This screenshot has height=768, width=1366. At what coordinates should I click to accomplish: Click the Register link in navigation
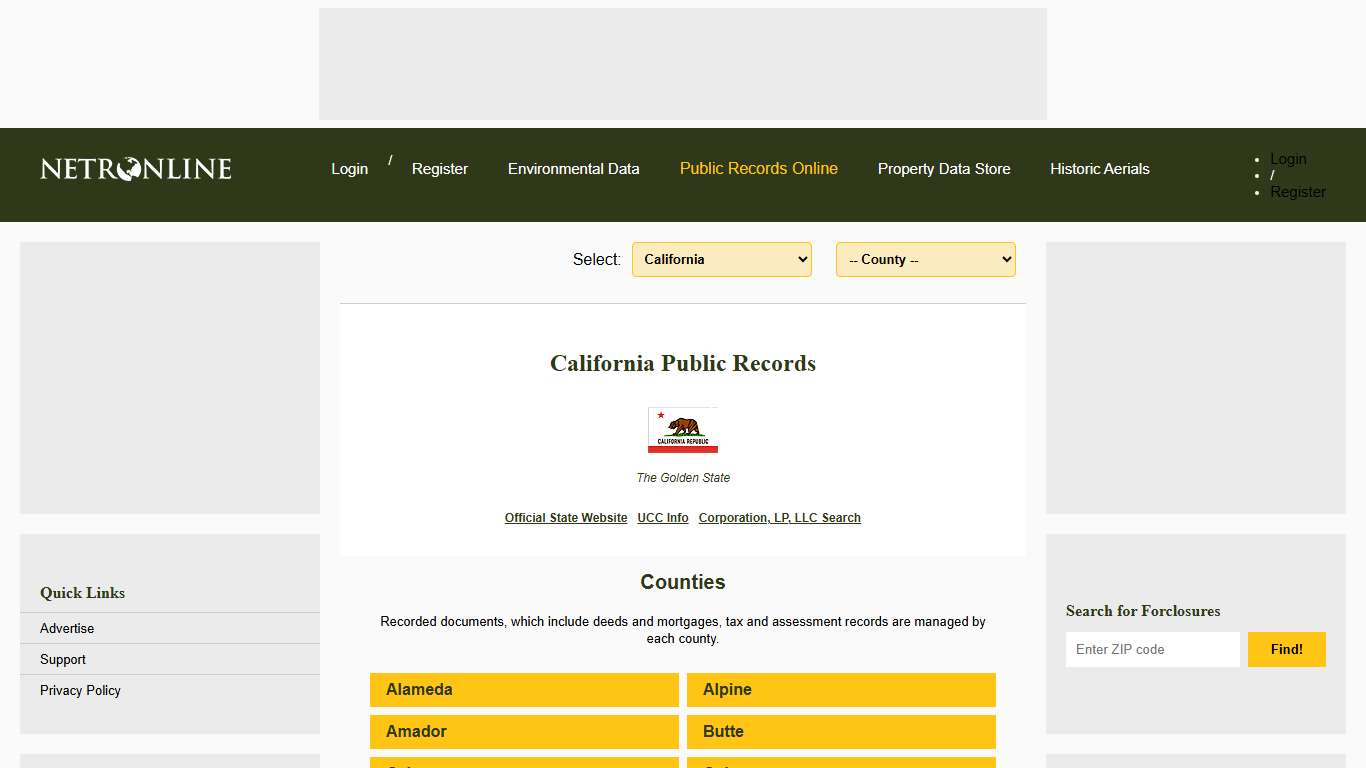pos(440,169)
